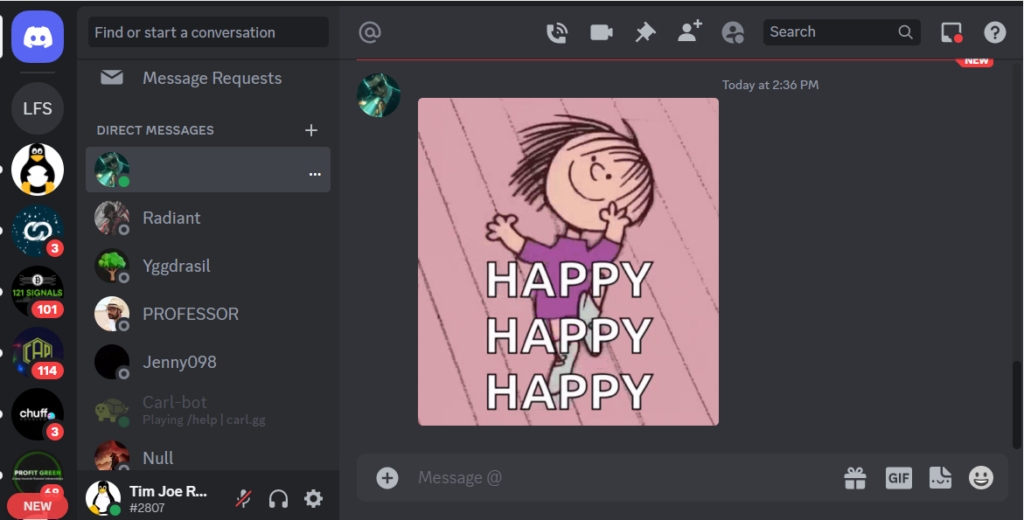The image size is (1024, 520).
Task: Open the sticker picker
Action: click(x=940, y=478)
